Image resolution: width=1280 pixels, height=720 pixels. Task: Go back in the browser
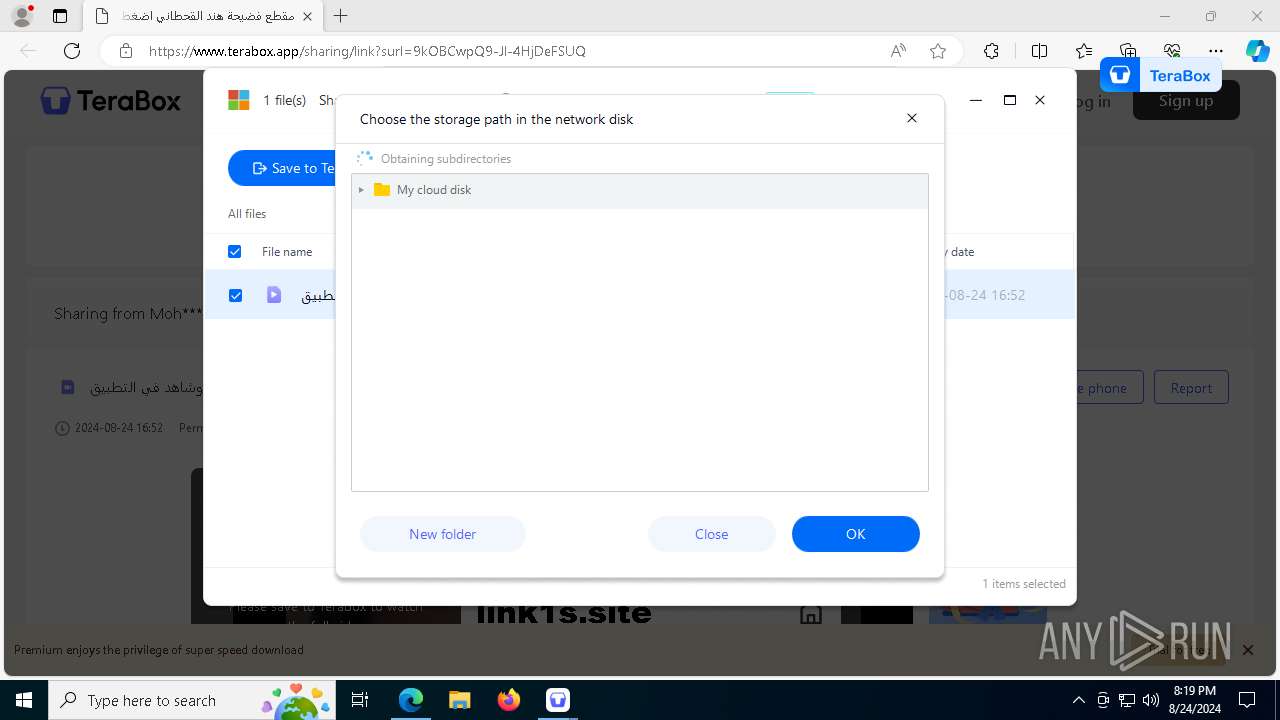(x=28, y=51)
